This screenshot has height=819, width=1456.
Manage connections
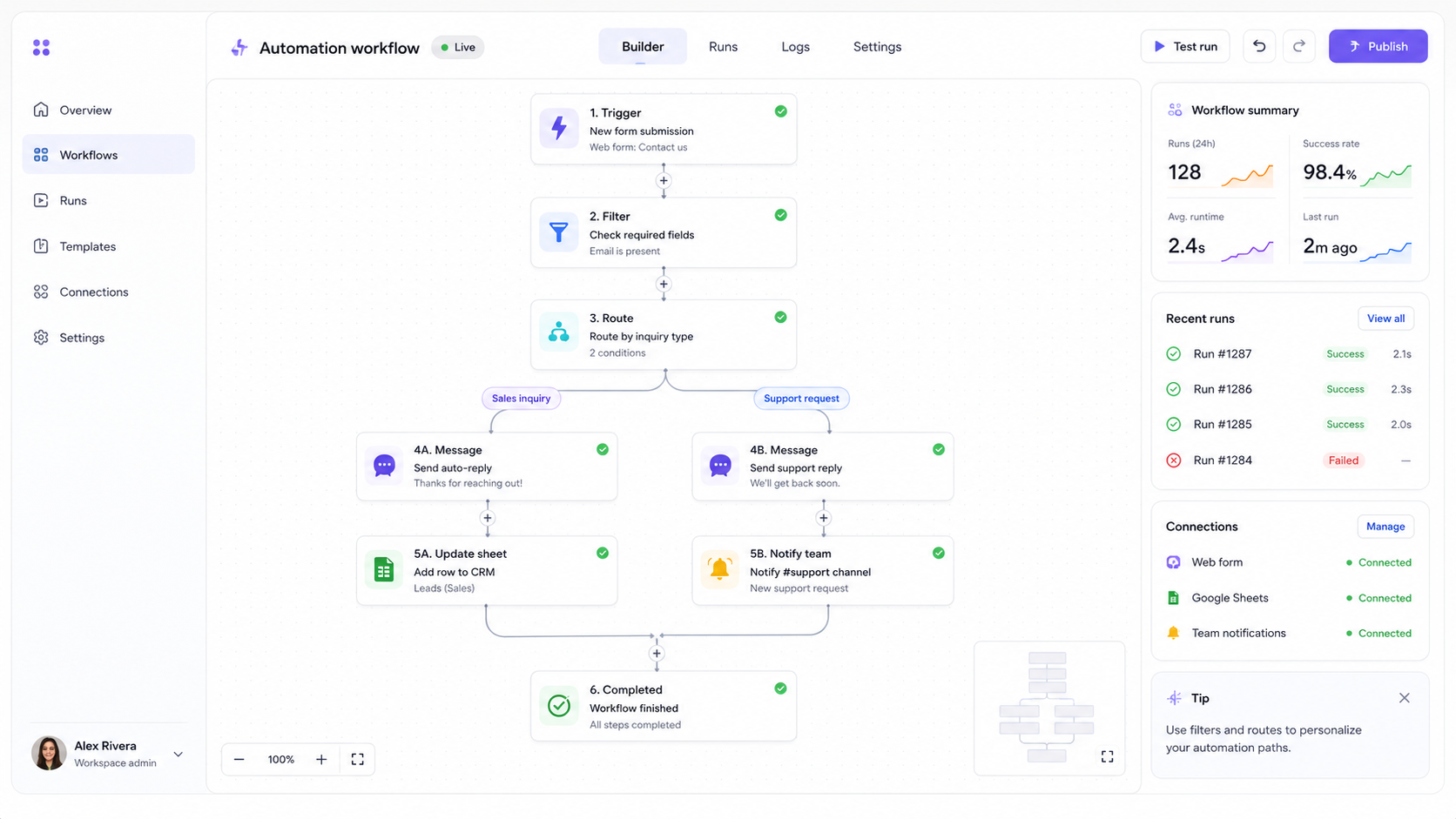pyautogui.click(x=1385, y=527)
